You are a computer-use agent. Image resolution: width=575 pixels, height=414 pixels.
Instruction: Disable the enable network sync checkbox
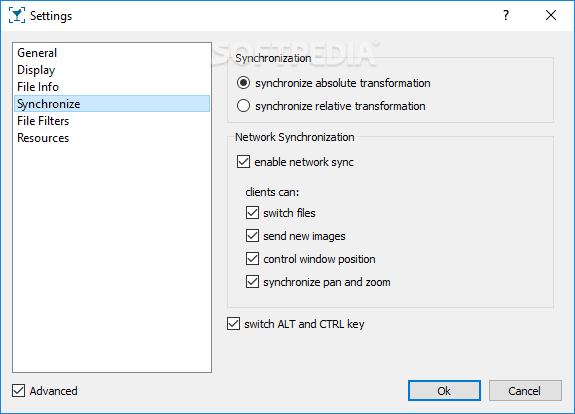[x=243, y=162]
